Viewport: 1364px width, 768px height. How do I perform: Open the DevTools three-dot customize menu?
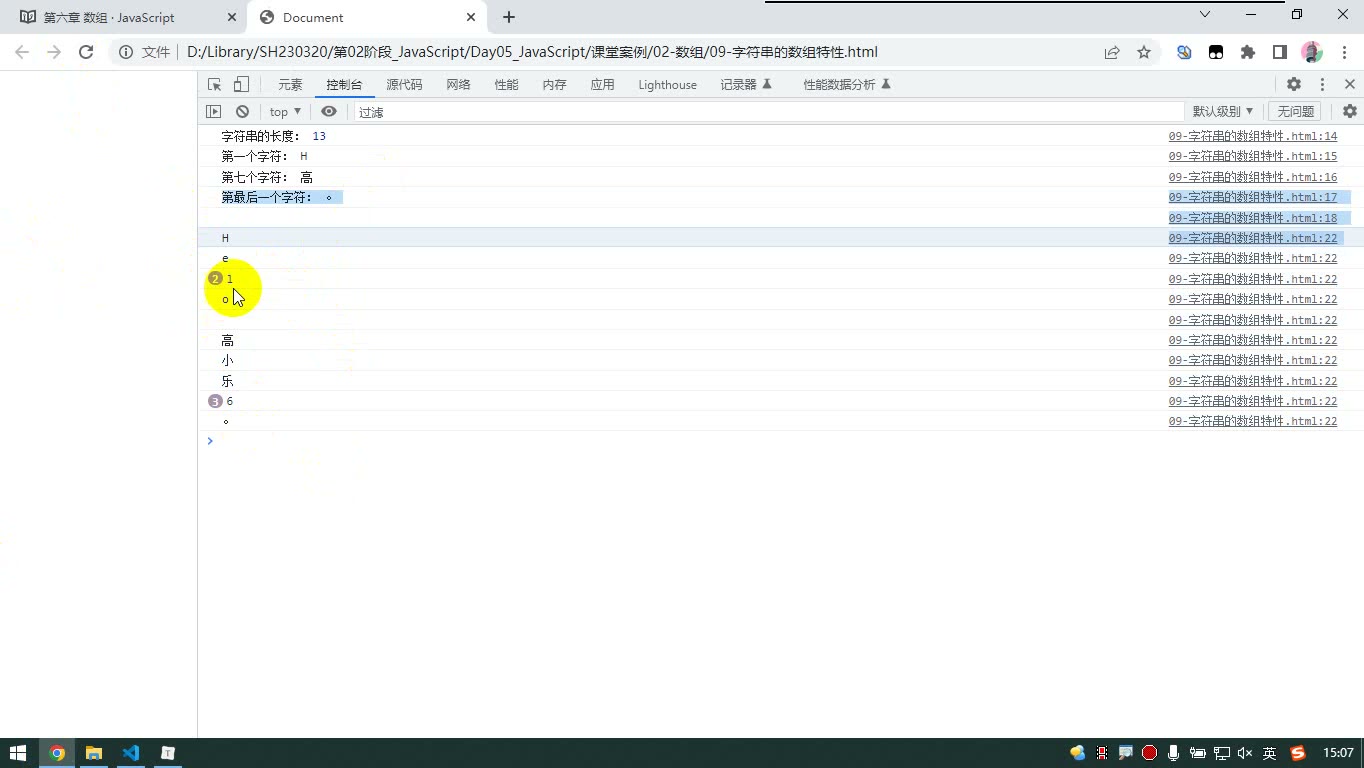point(1322,85)
